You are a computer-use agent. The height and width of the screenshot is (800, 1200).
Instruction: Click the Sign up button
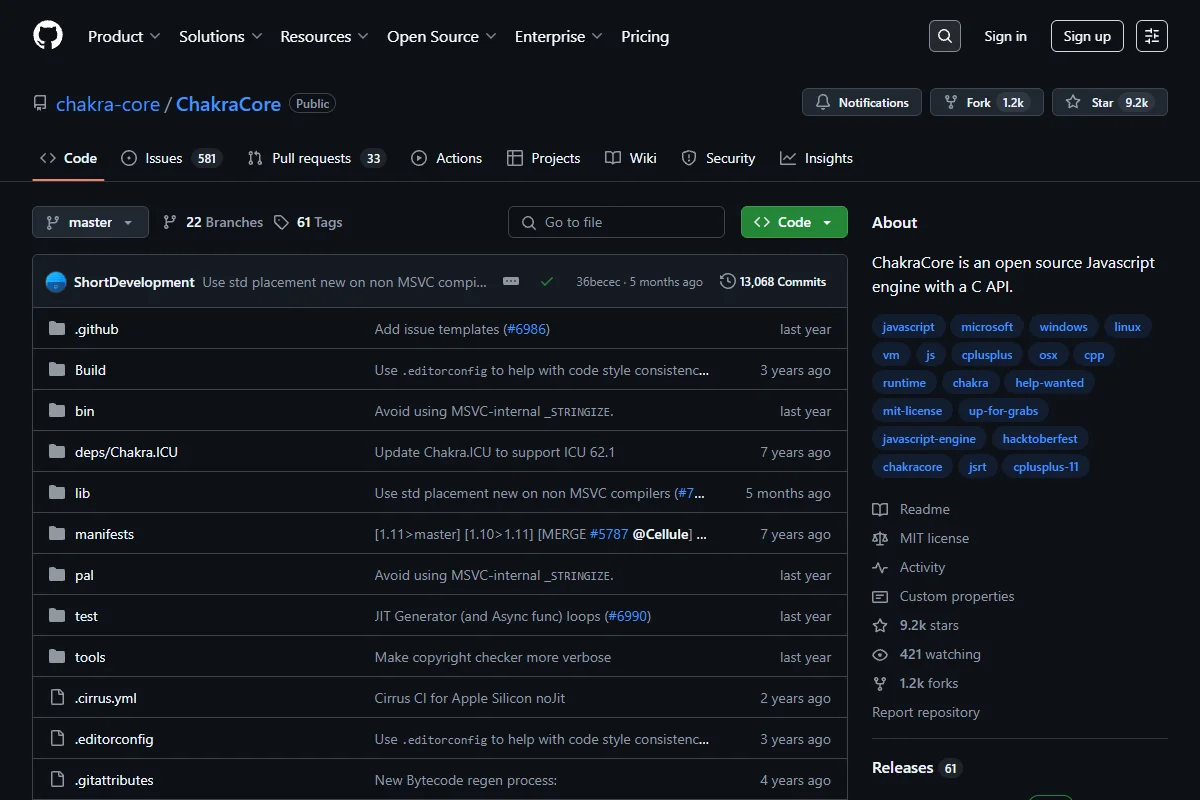[x=1087, y=36]
